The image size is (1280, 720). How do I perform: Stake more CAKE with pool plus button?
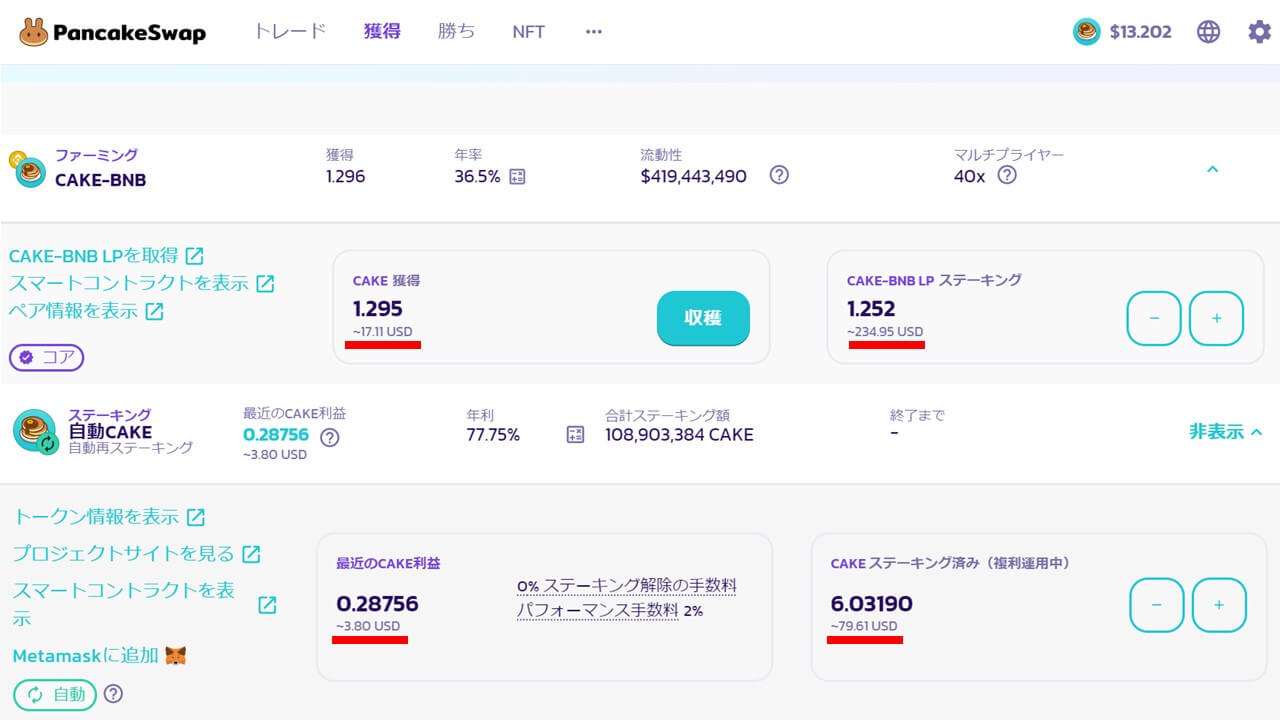pos(1219,605)
